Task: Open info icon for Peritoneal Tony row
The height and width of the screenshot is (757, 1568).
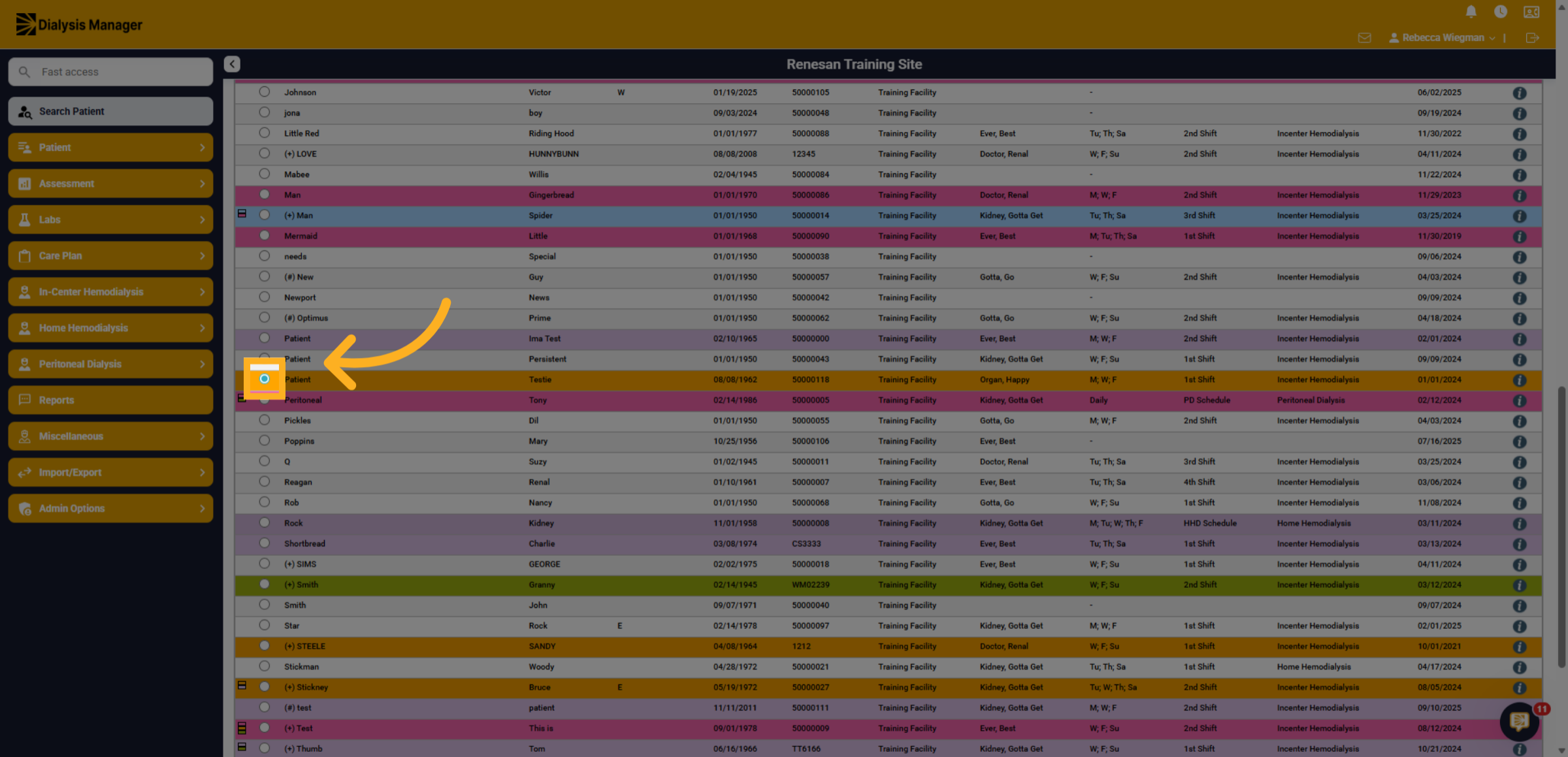Action: (1520, 400)
